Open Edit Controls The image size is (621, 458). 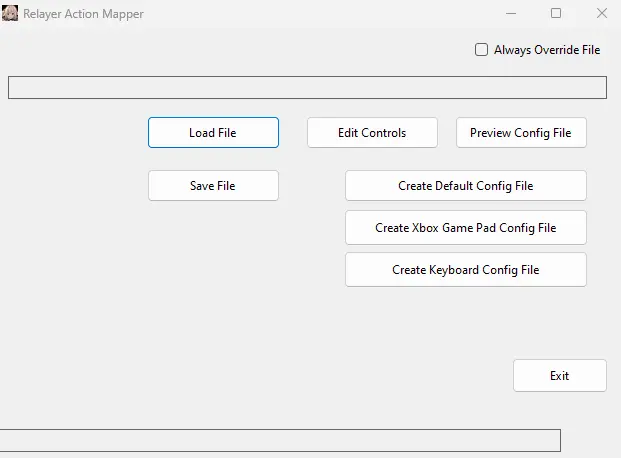(x=372, y=132)
